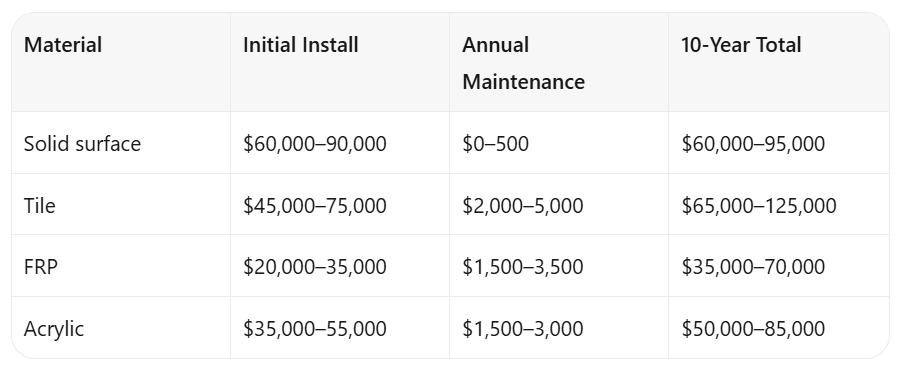Click the $65,000–125,000 total cell
This screenshot has width=906, height=366.
[x=759, y=205]
